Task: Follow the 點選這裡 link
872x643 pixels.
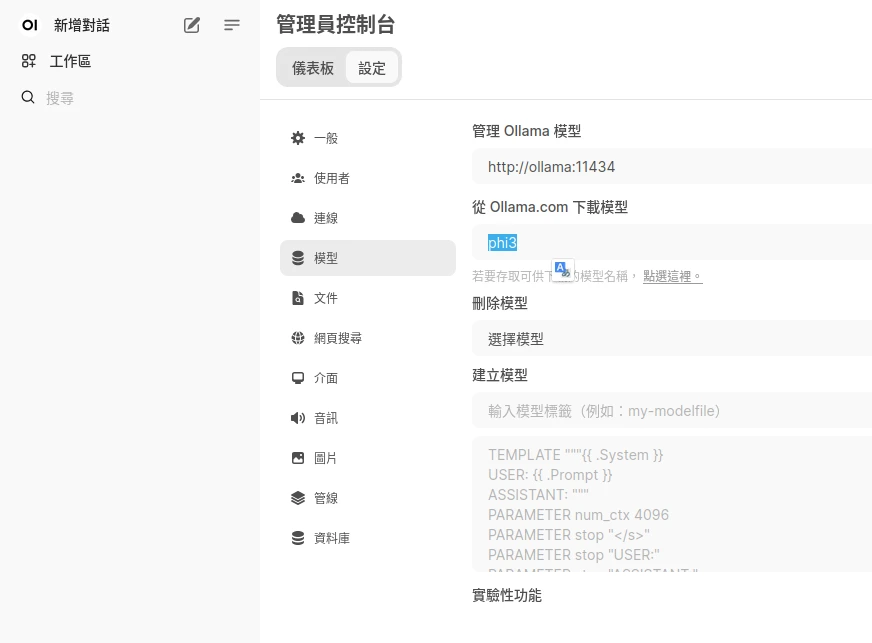Action: coord(672,276)
